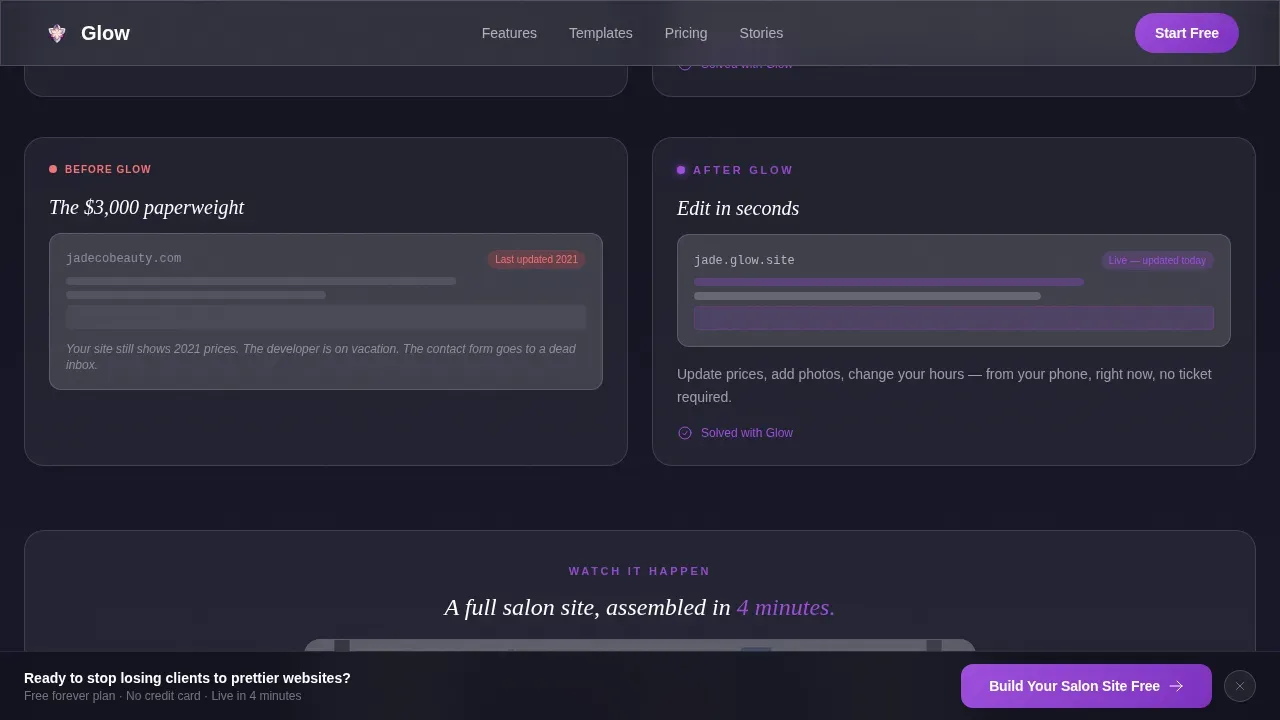1280x720 pixels.
Task: Go to the Pricing section
Action: [686, 33]
